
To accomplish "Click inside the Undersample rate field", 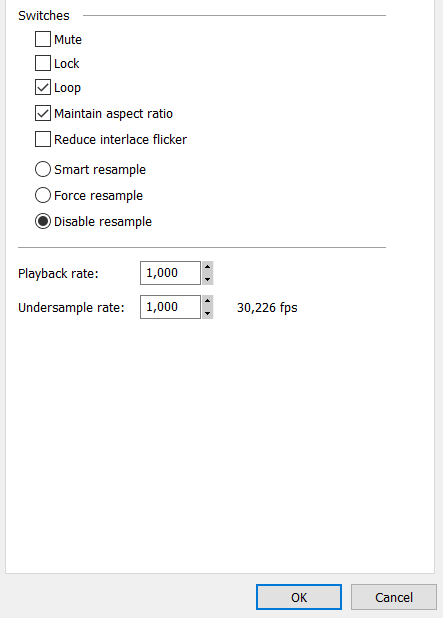I will (170, 307).
